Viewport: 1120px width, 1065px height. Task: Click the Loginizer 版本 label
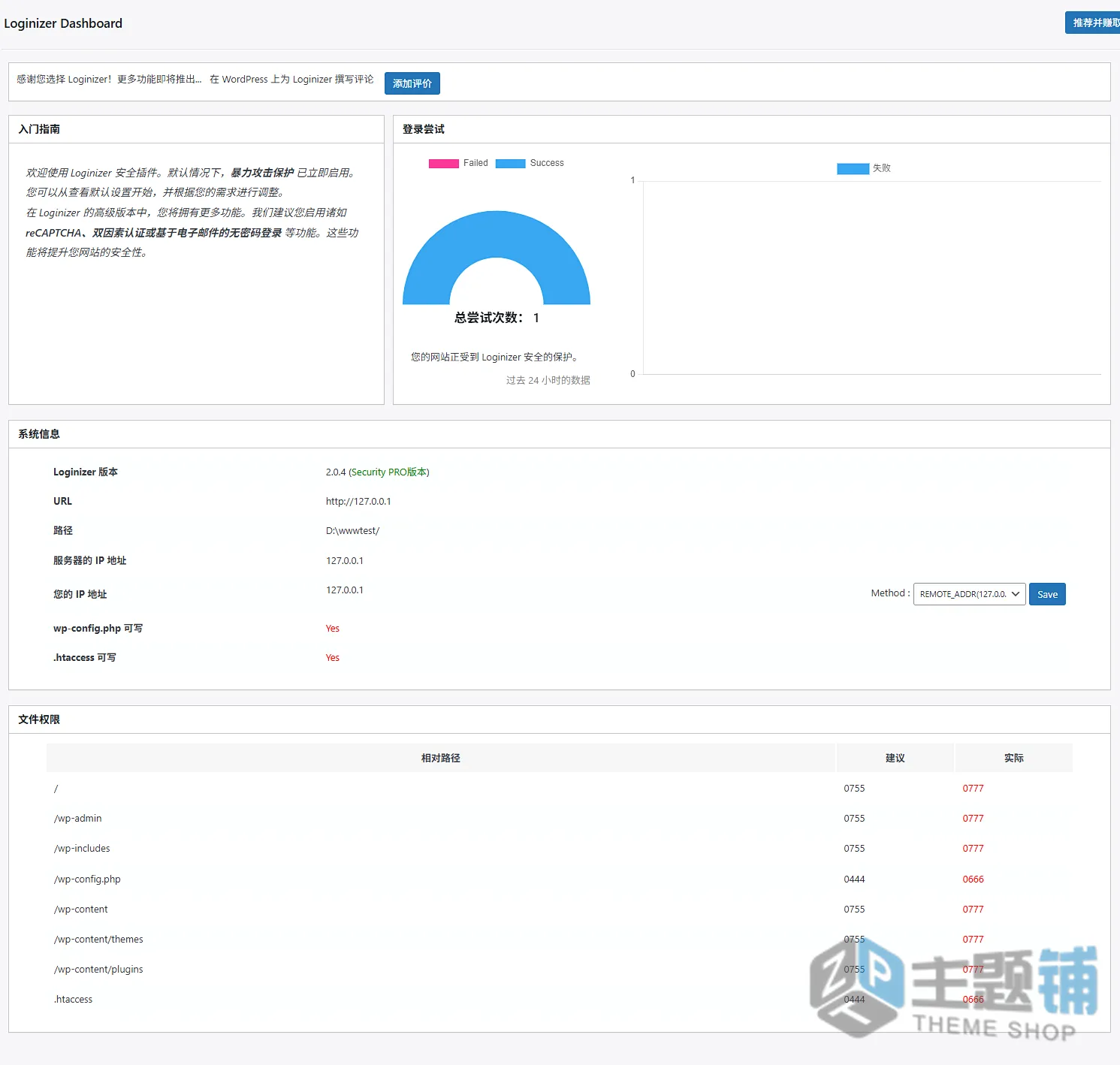[x=85, y=472]
